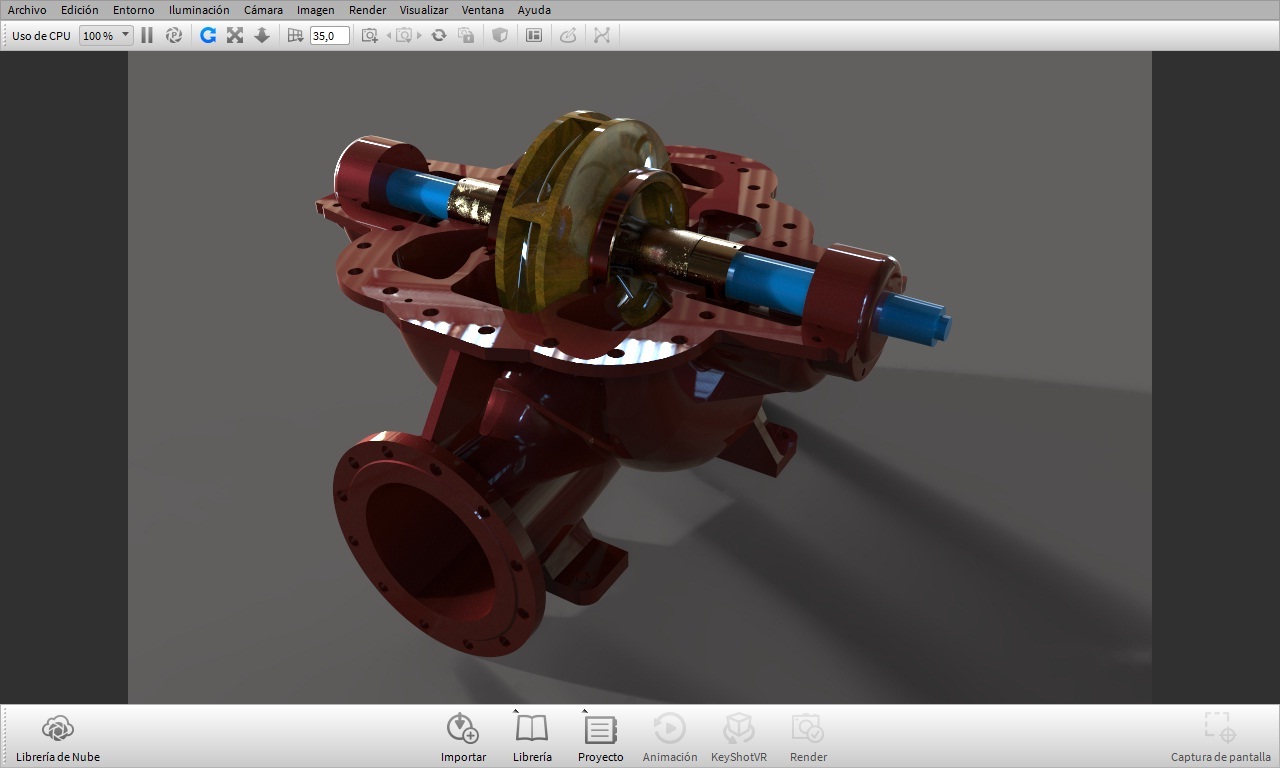Viewport: 1280px width, 768px height.
Task: Select the pan camera arrows tool
Action: [235, 35]
